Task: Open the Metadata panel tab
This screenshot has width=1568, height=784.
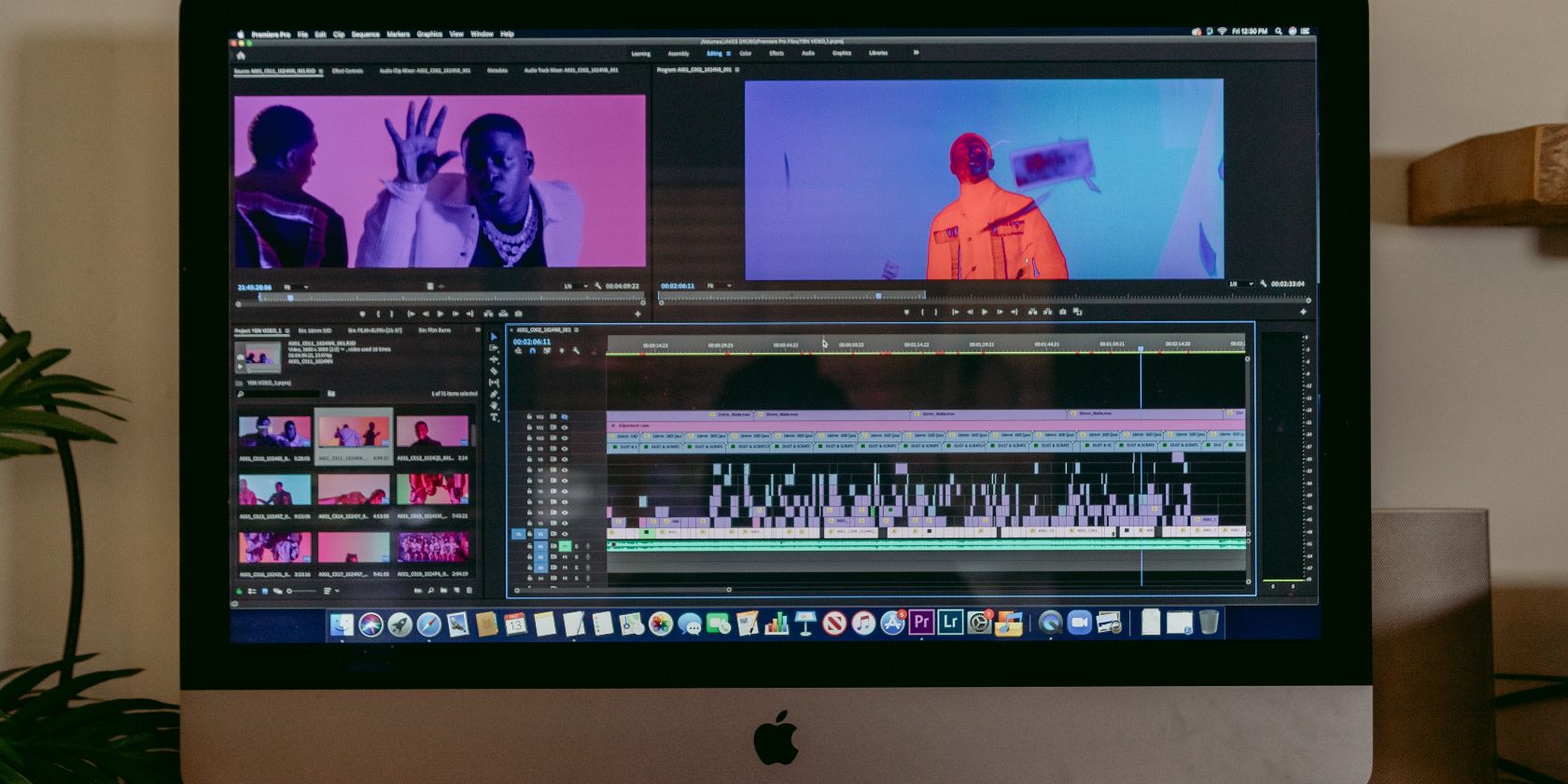Action: click(x=497, y=71)
